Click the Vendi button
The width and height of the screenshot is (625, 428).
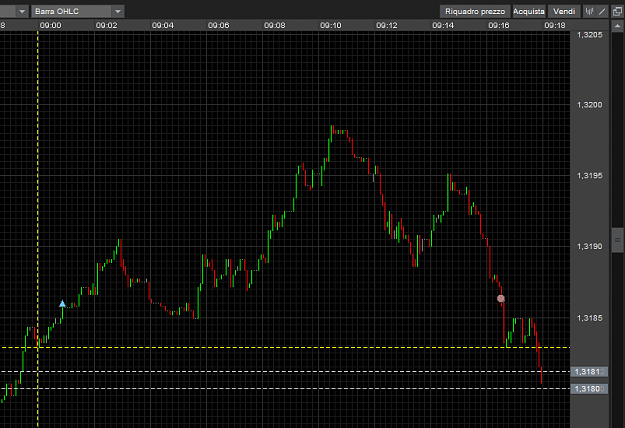(x=564, y=11)
